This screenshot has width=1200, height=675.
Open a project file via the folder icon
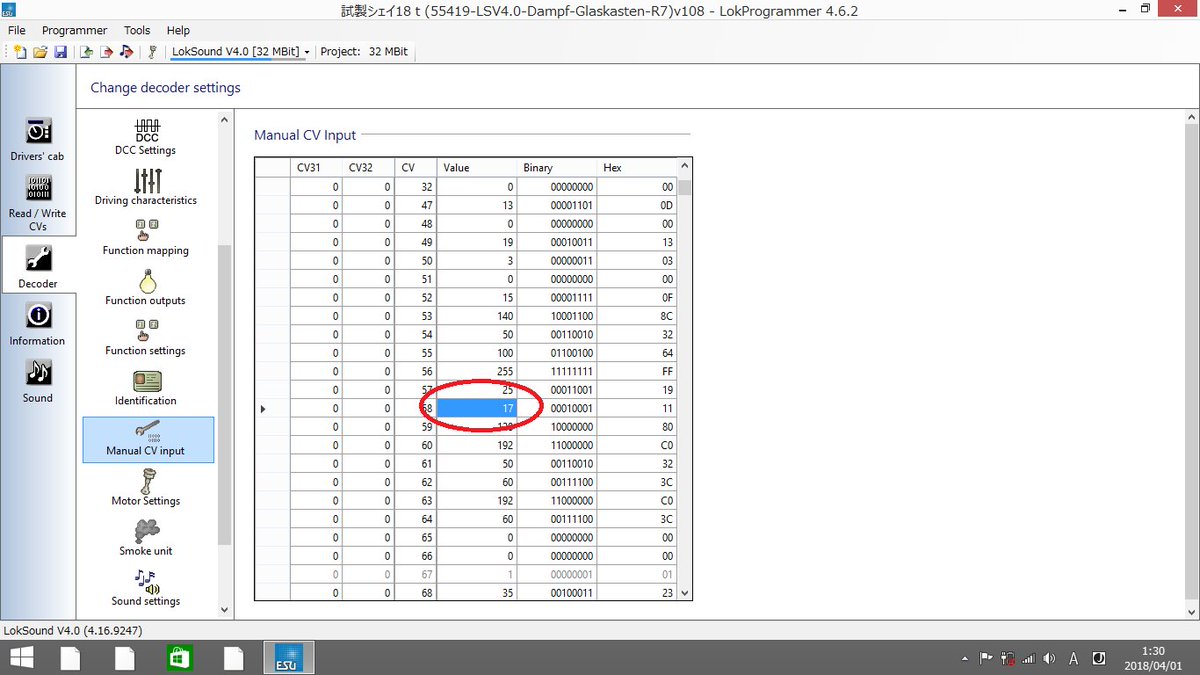click(41, 52)
